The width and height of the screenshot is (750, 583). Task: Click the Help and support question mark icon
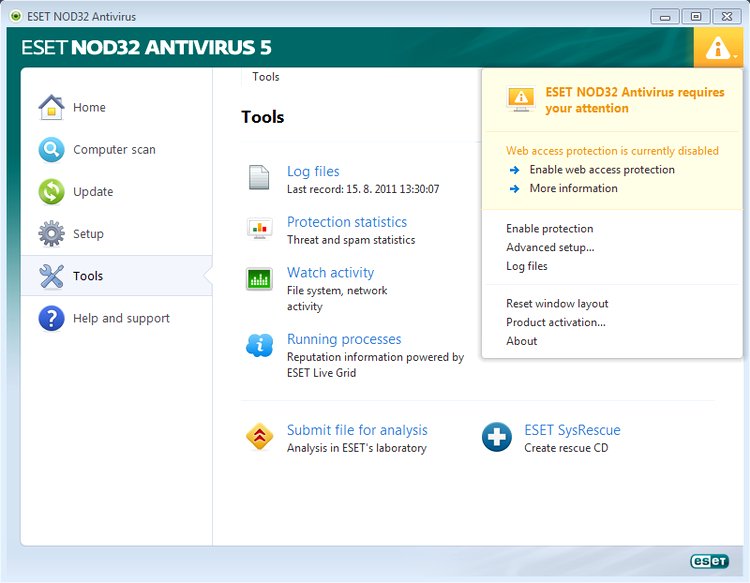coord(52,318)
